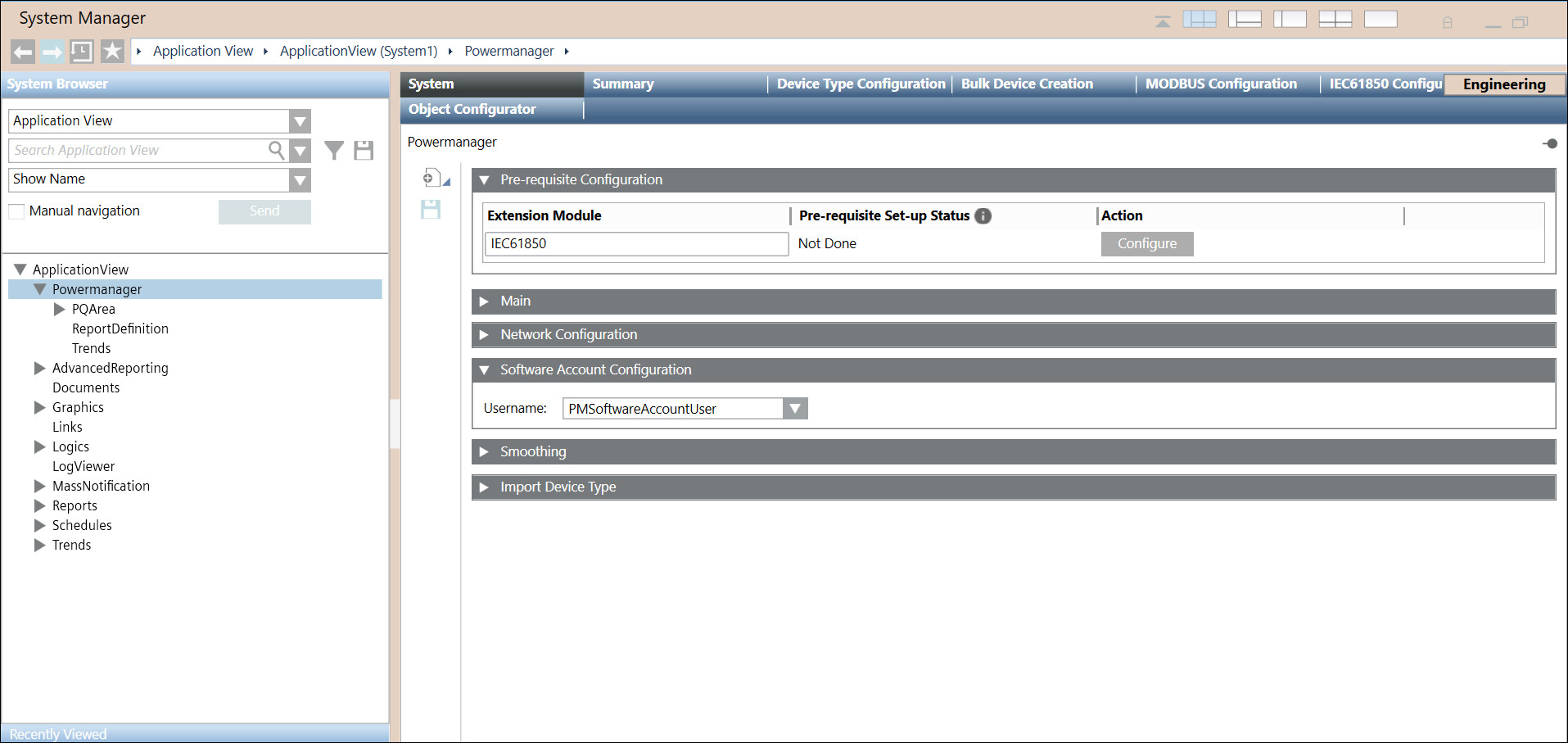Open the Username dropdown list

click(794, 409)
